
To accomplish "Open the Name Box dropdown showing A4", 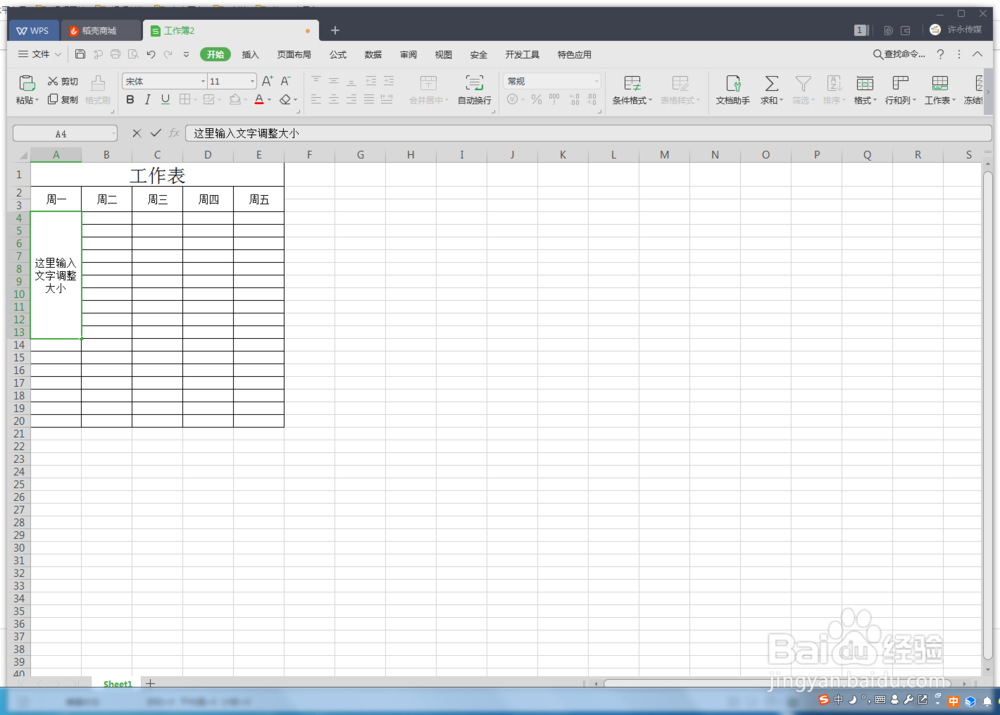I will (114, 133).
